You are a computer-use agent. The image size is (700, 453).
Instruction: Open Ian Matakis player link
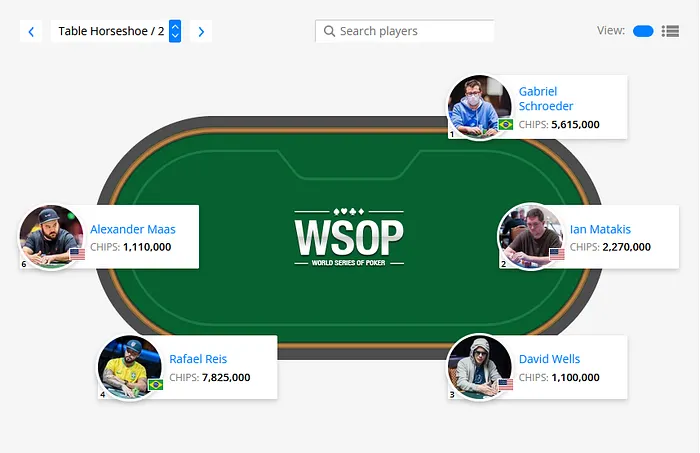point(600,229)
